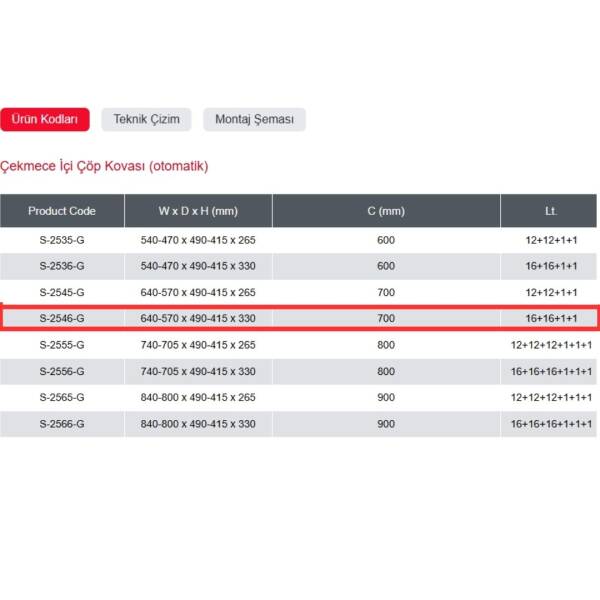The height and width of the screenshot is (600, 600).
Task: Click the highlighted S-2546-G product code
Action: pyautogui.click(x=62, y=318)
